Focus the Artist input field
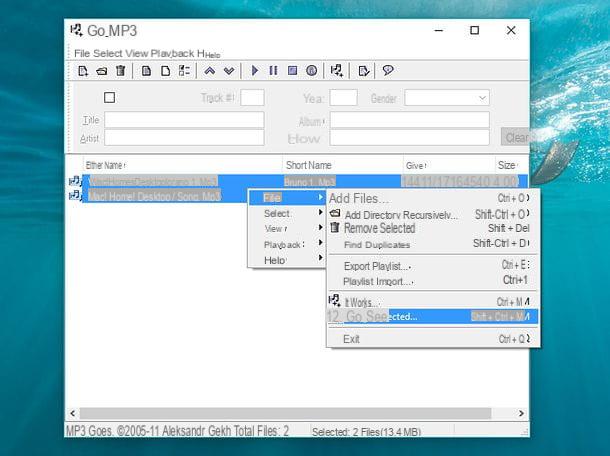The height and width of the screenshot is (456, 610). (x=184, y=138)
